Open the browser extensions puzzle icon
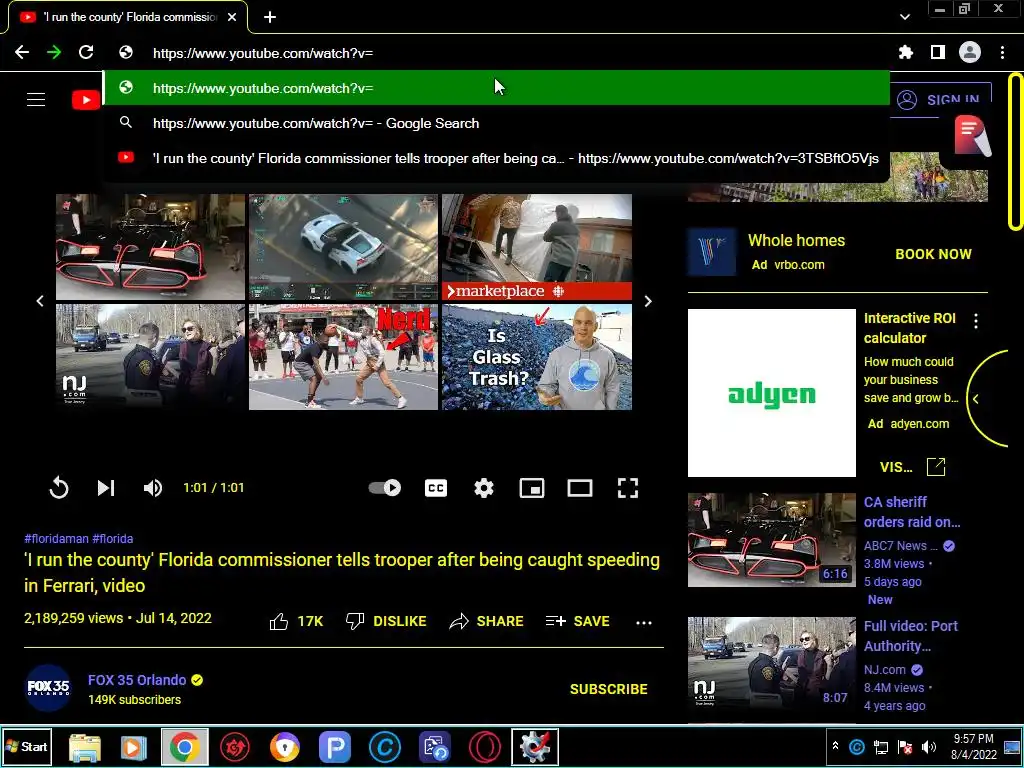Screen dimensions: 1024x768 pos(905,52)
